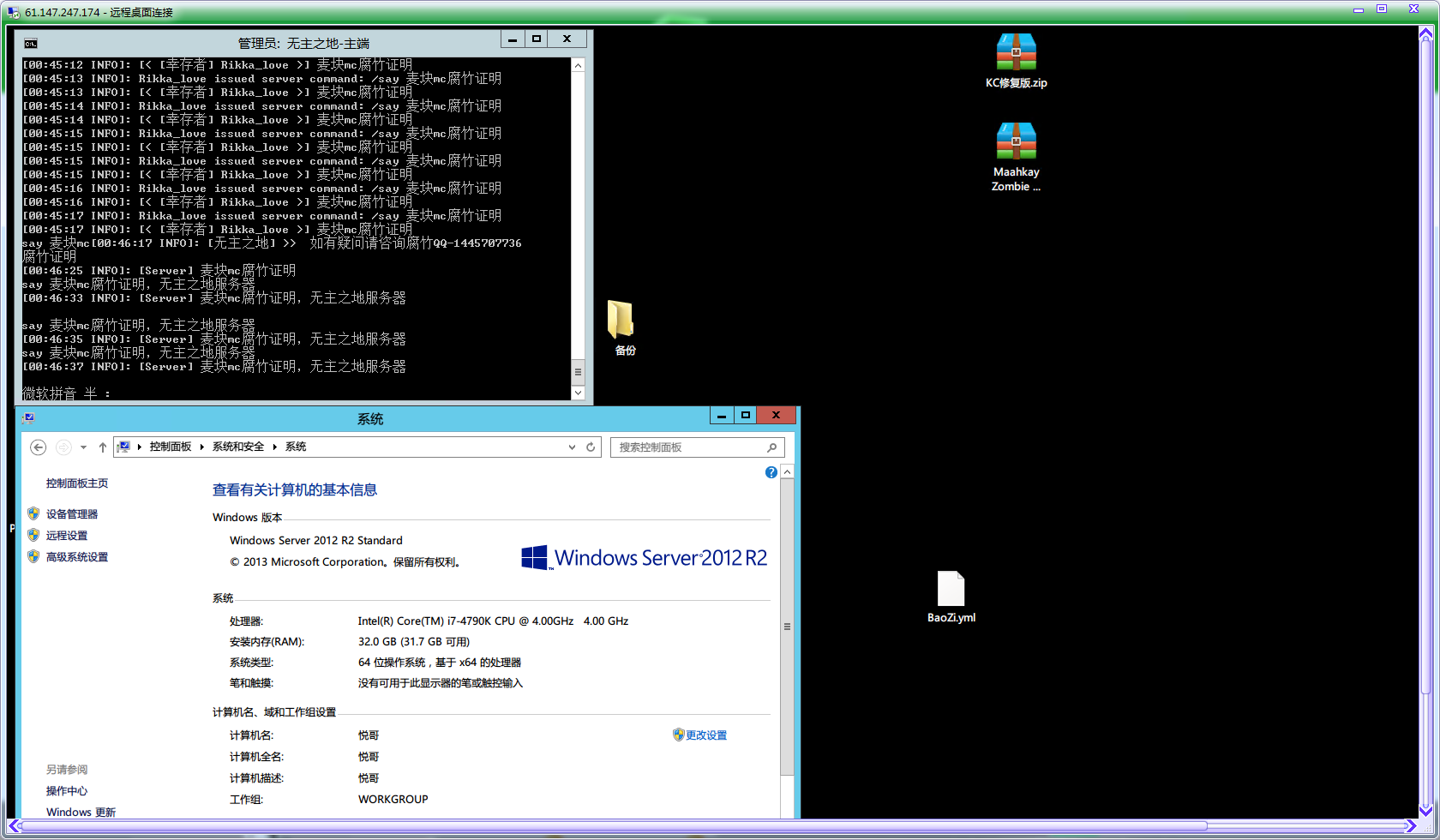Image resolution: width=1440 pixels, height=840 pixels.
Task: Click console scrollbar up arrow
Action: [578, 65]
